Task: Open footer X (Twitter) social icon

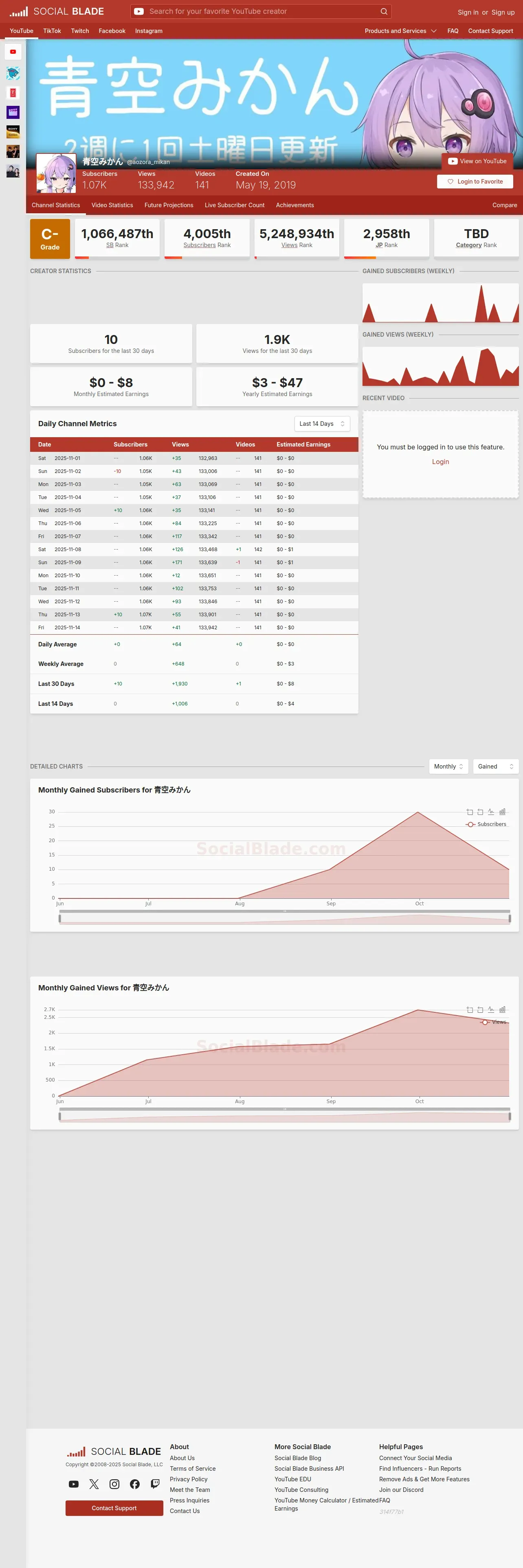Action: pos(94,1484)
